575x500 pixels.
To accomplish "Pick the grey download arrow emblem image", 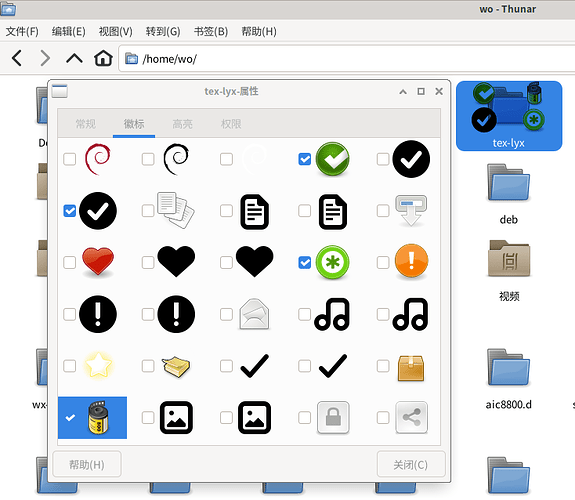I will 411,211.
